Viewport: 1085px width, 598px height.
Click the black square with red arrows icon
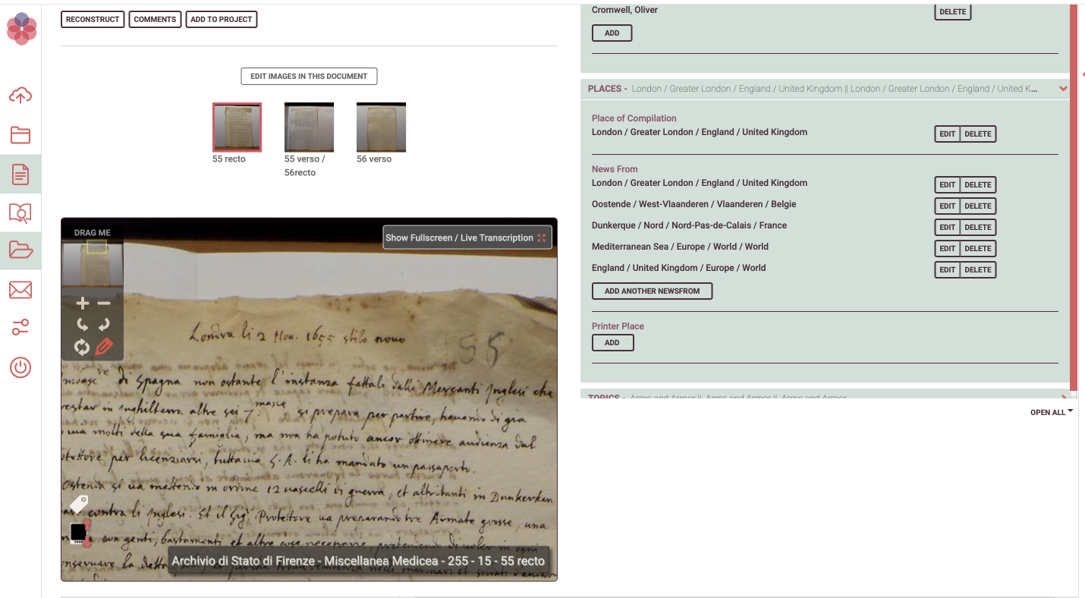(x=80, y=533)
